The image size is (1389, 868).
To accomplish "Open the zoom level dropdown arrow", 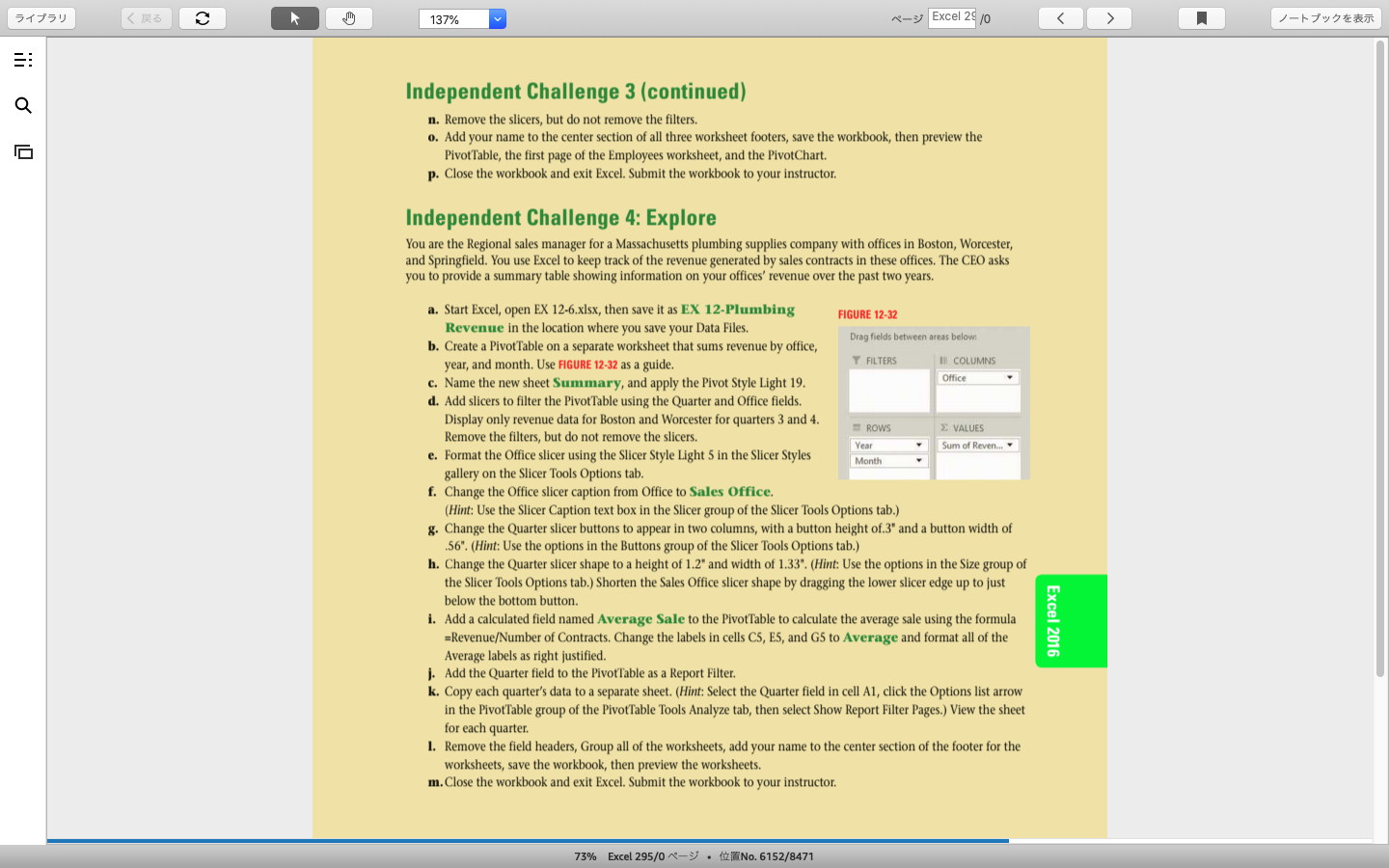I will 498,19.
